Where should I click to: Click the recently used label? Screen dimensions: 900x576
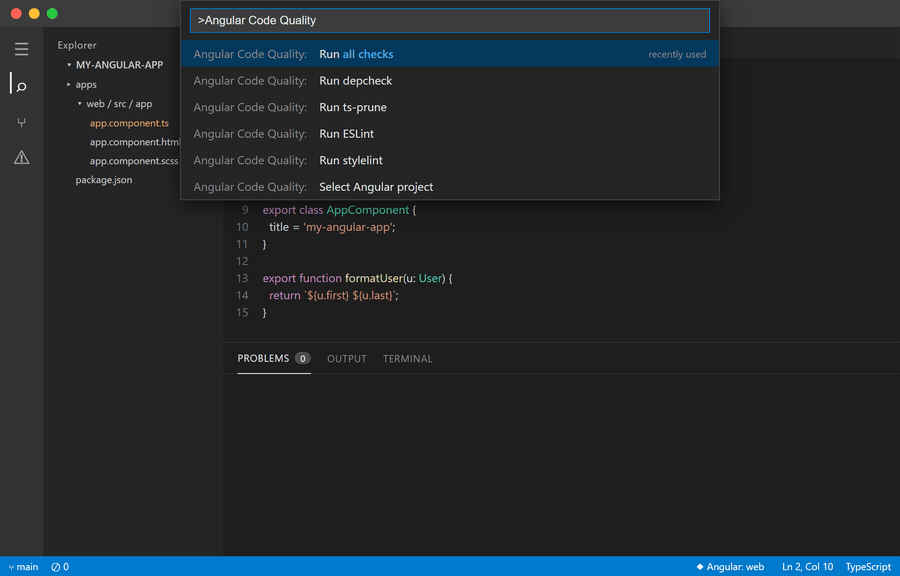point(677,55)
